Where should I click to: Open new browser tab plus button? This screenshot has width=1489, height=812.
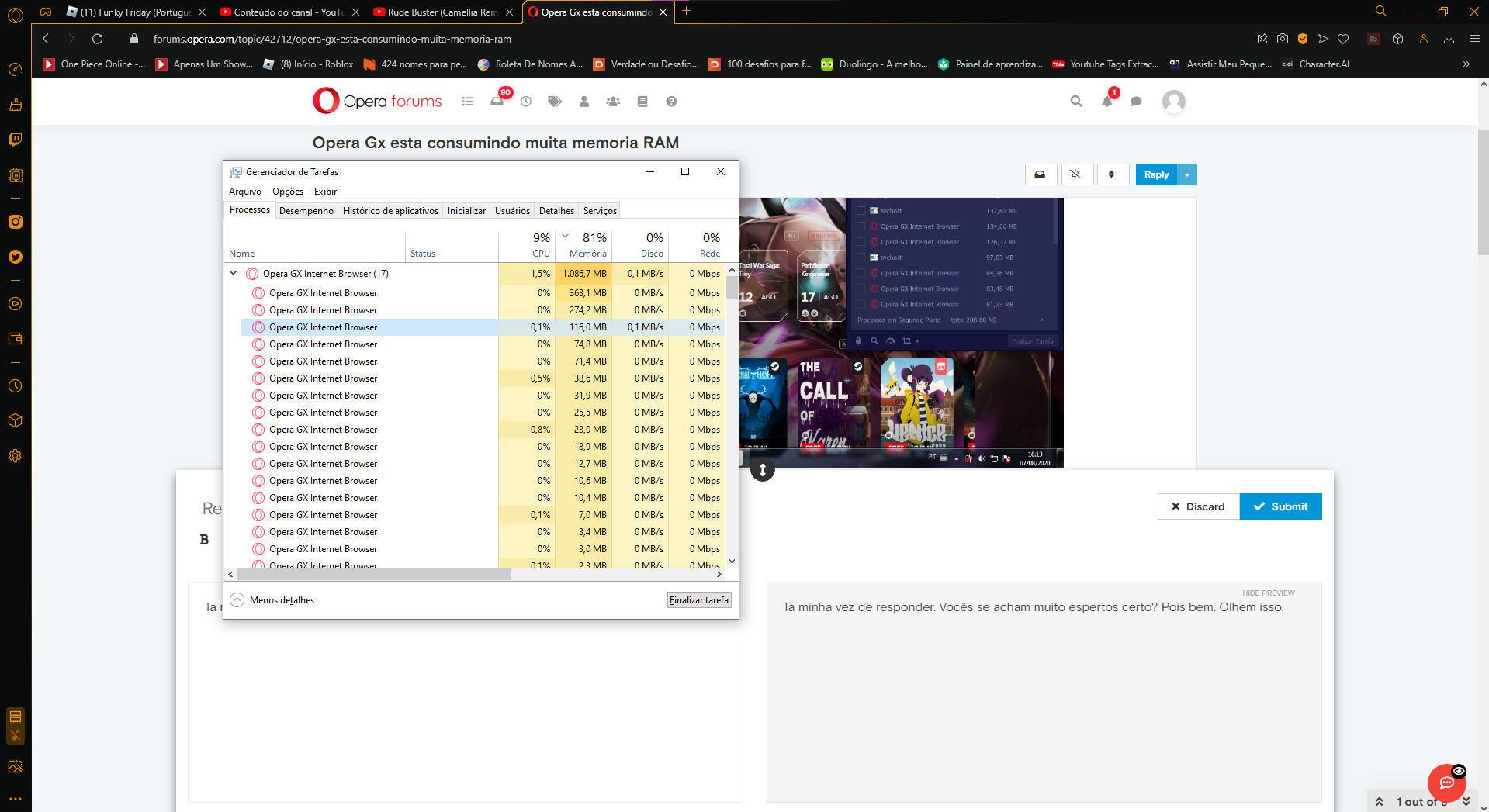(686, 12)
